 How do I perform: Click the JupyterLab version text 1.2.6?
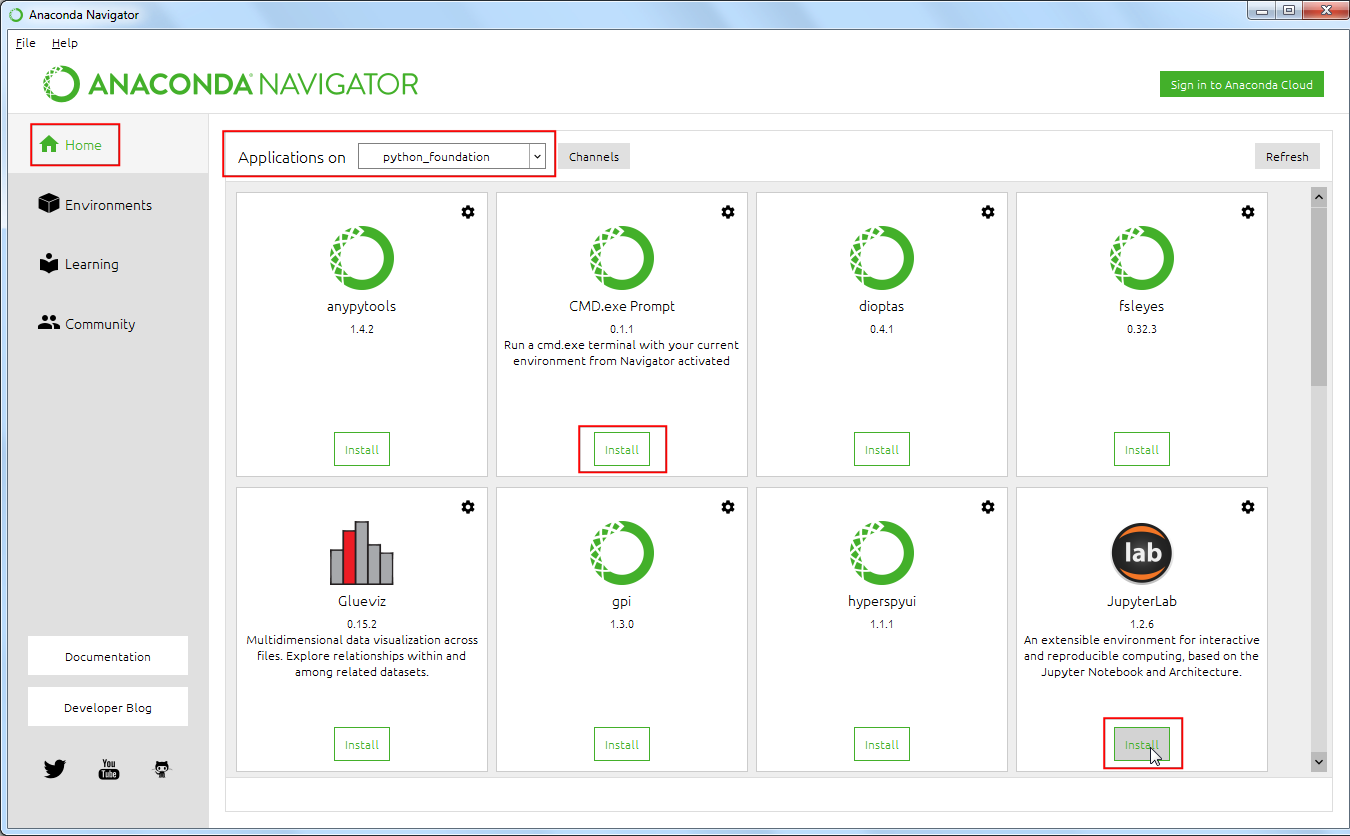1142,623
